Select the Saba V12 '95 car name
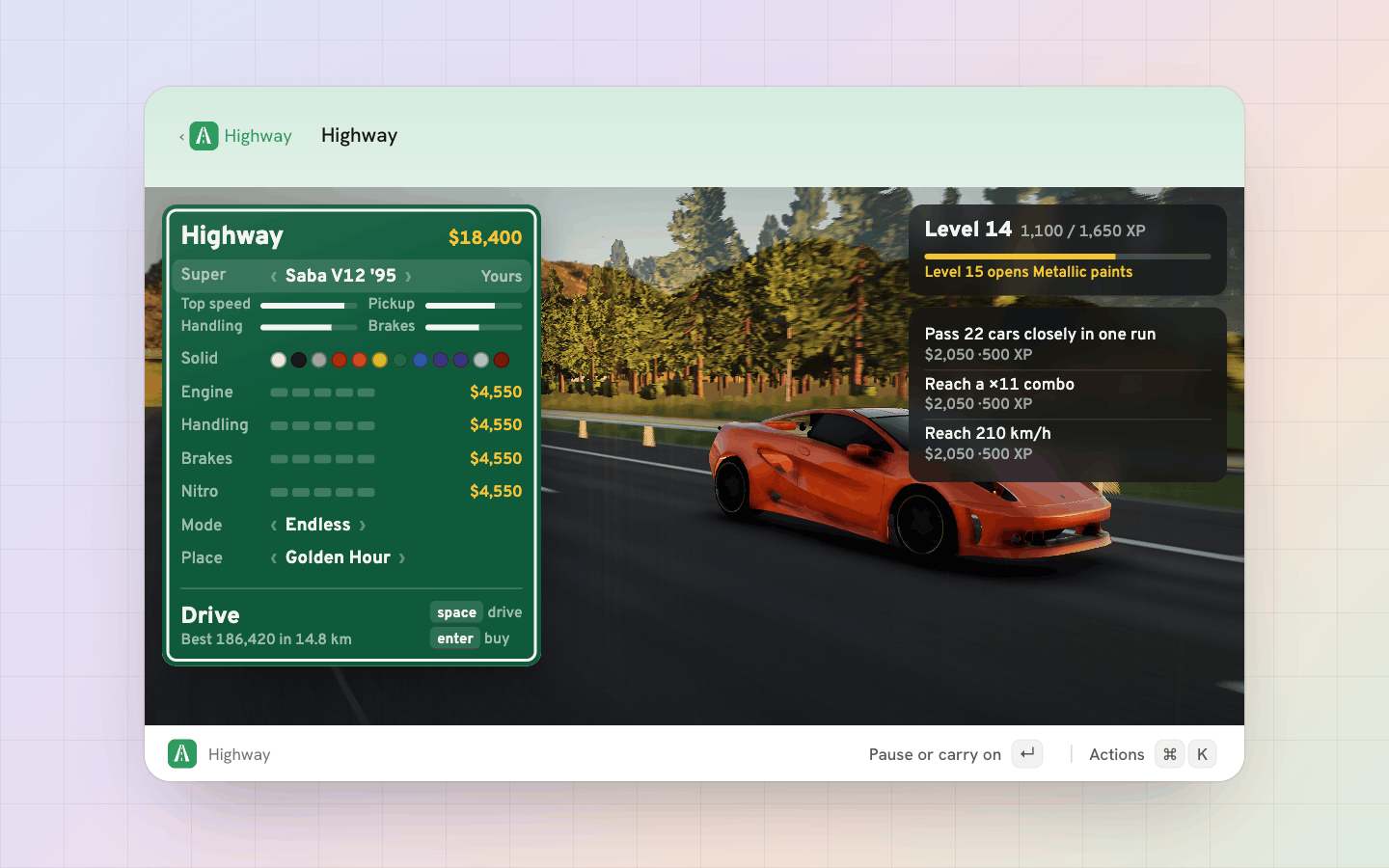The width and height of the screenshot is (1389, 868). (x=340, y=276)
